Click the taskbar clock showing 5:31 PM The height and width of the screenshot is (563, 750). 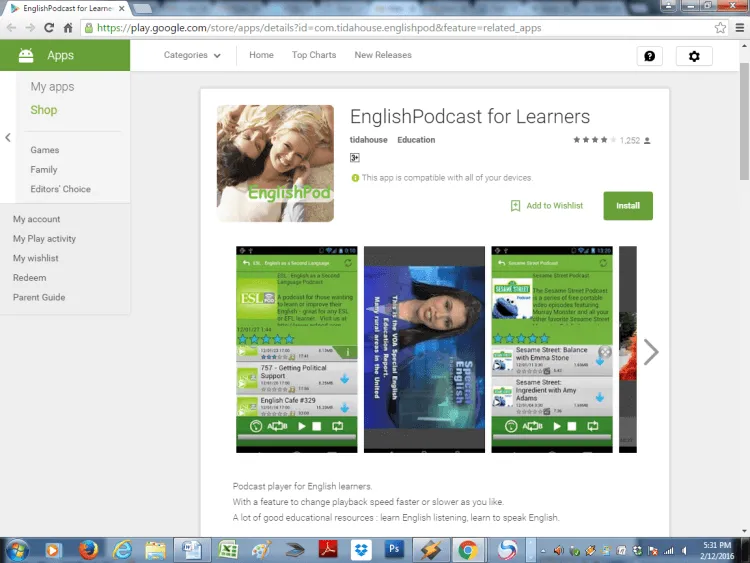click(x=717, y=551)
